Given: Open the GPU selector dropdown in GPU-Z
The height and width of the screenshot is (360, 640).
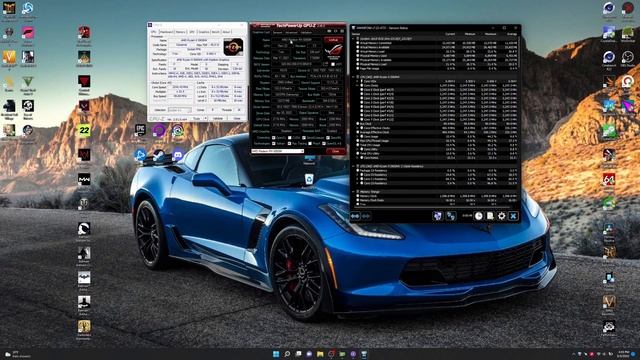Looking at the screenshot, I should [x=278, y=151].
